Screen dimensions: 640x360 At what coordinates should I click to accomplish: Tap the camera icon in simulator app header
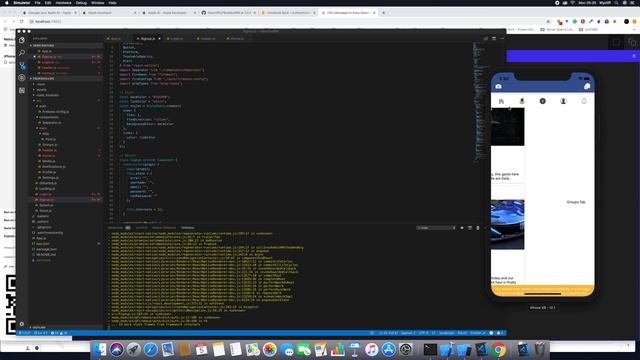tap(498, 86)
